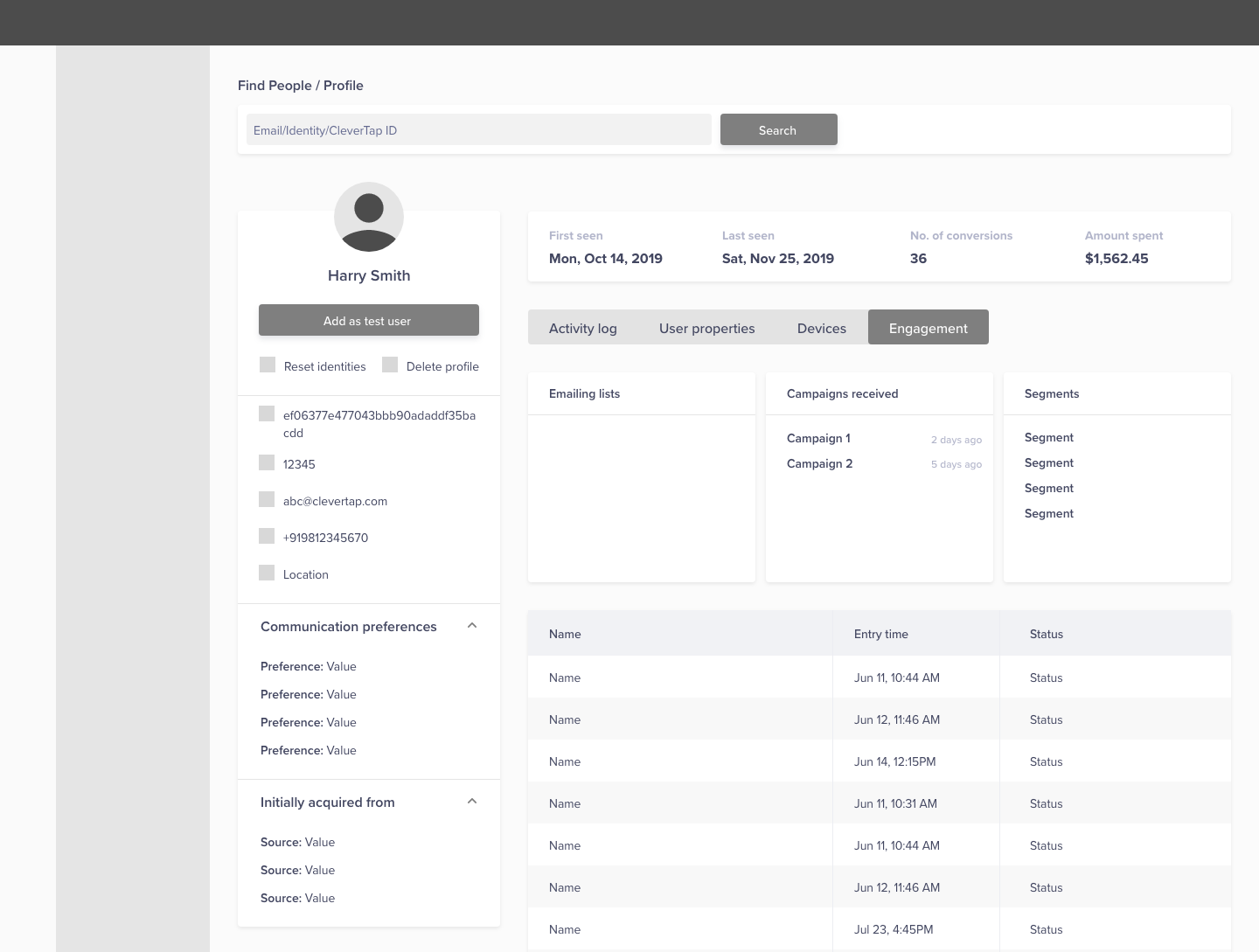The height and width of the screenshot is (952, 1259).
Task: Click the icon next to Reset identities
Action: (268, 365)
